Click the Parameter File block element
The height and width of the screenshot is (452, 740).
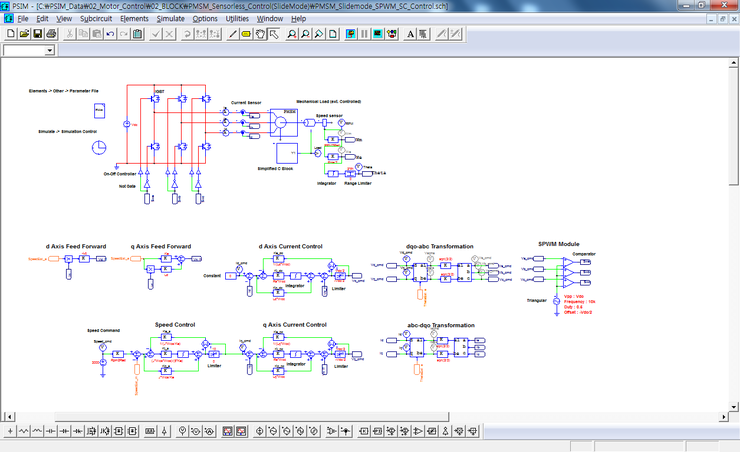pos(99,110)
